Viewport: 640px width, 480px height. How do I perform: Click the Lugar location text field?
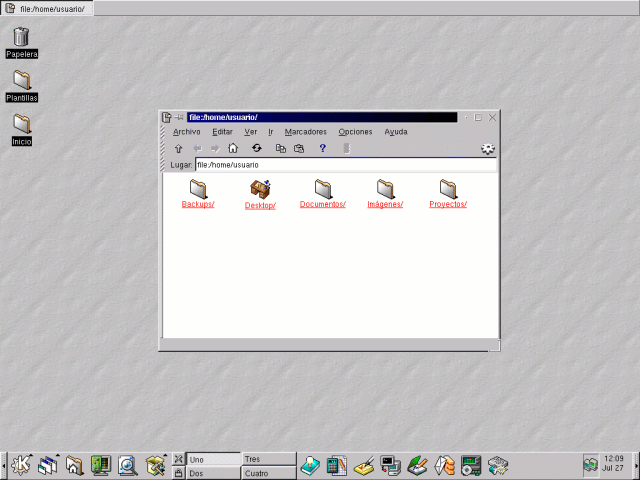coord(345,165)
